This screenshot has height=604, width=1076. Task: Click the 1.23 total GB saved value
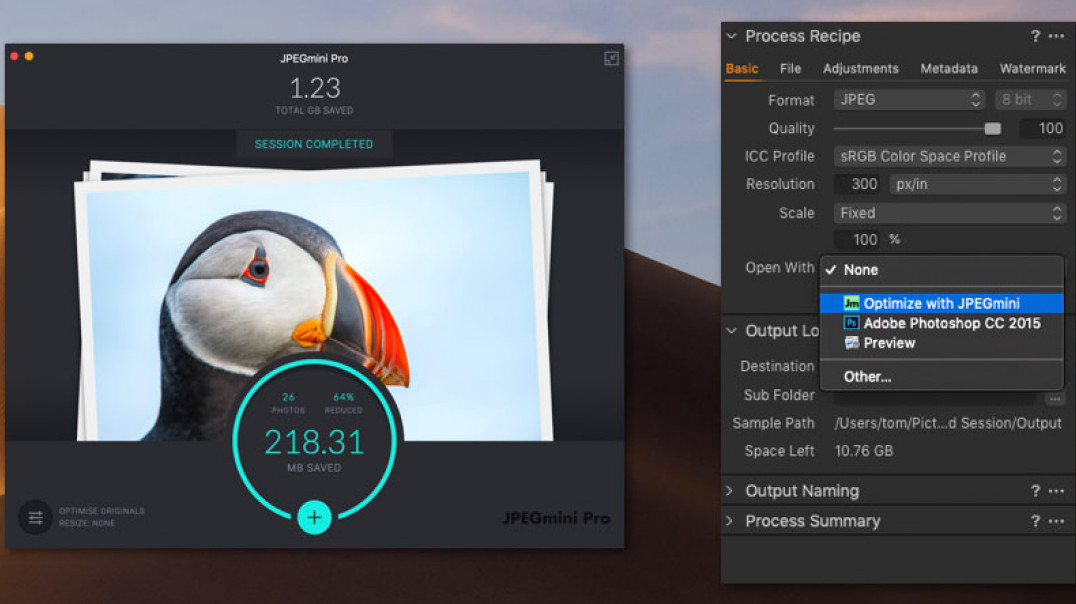click(315, 88)
